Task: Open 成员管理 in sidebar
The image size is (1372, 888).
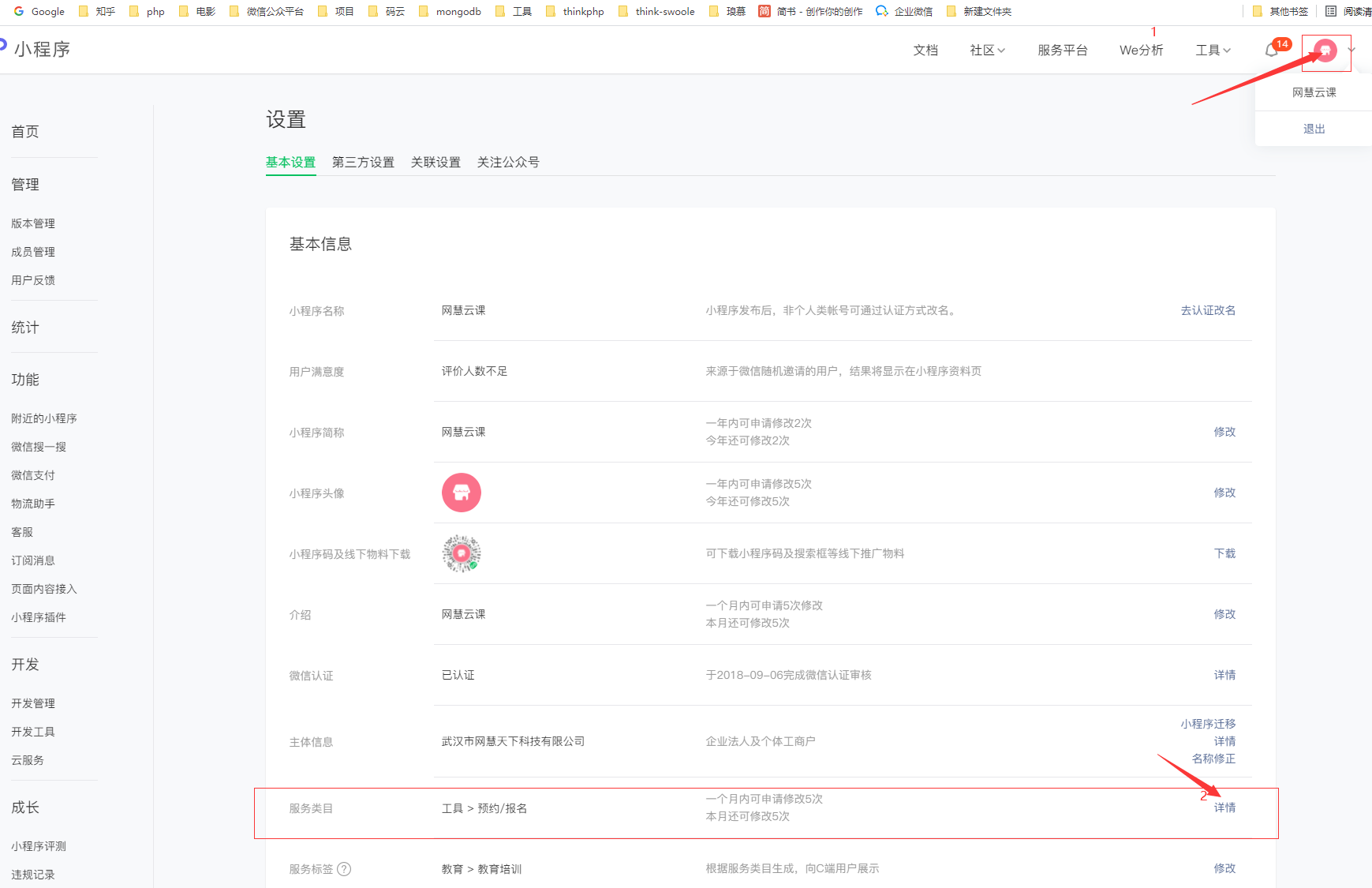Action: tap(33, 252)
